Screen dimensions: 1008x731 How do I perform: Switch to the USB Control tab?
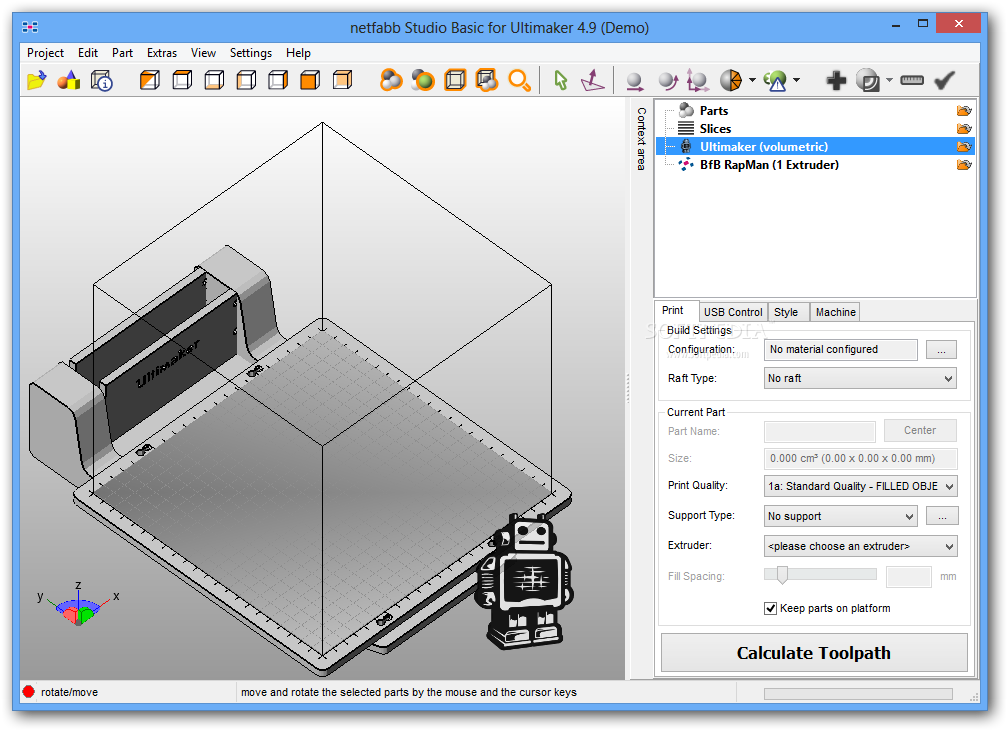[x=733, y=312]
